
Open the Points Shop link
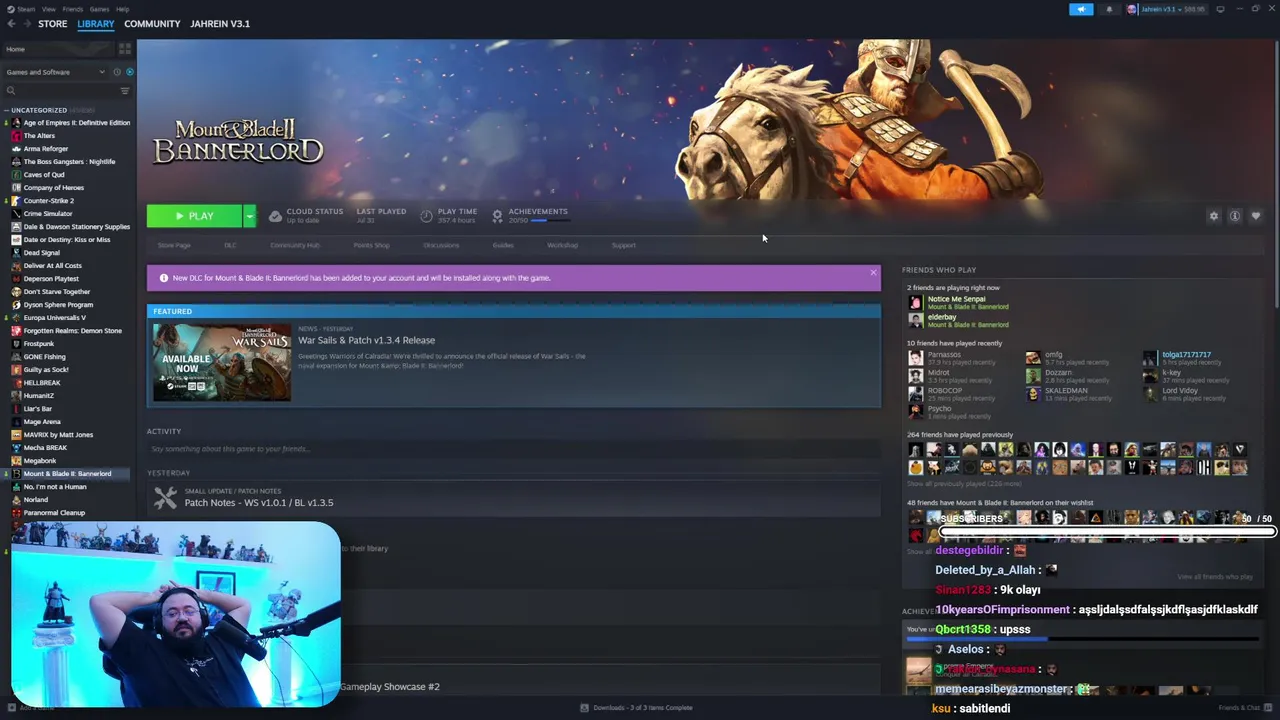[371, 245]
